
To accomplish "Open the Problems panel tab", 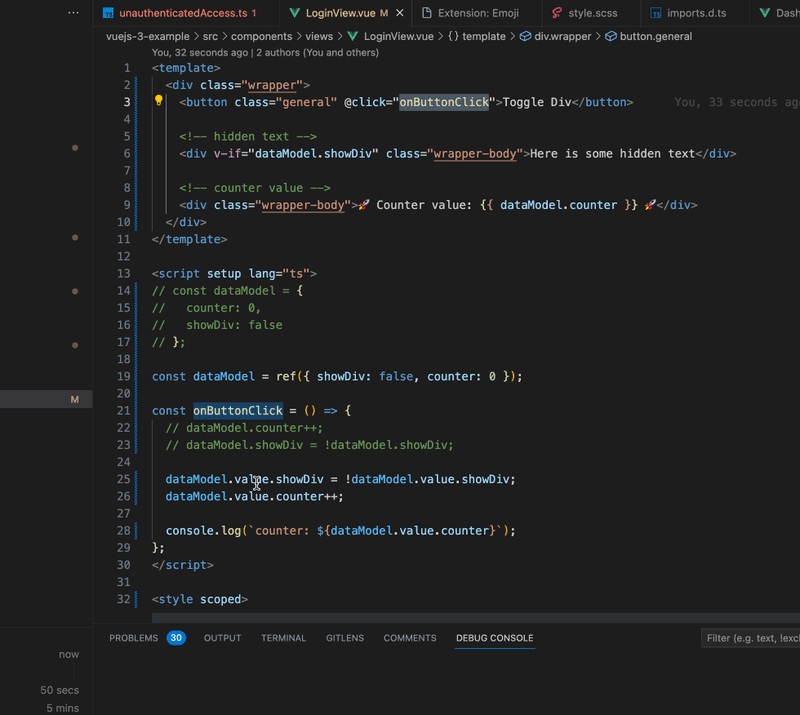I will point(134,638).
